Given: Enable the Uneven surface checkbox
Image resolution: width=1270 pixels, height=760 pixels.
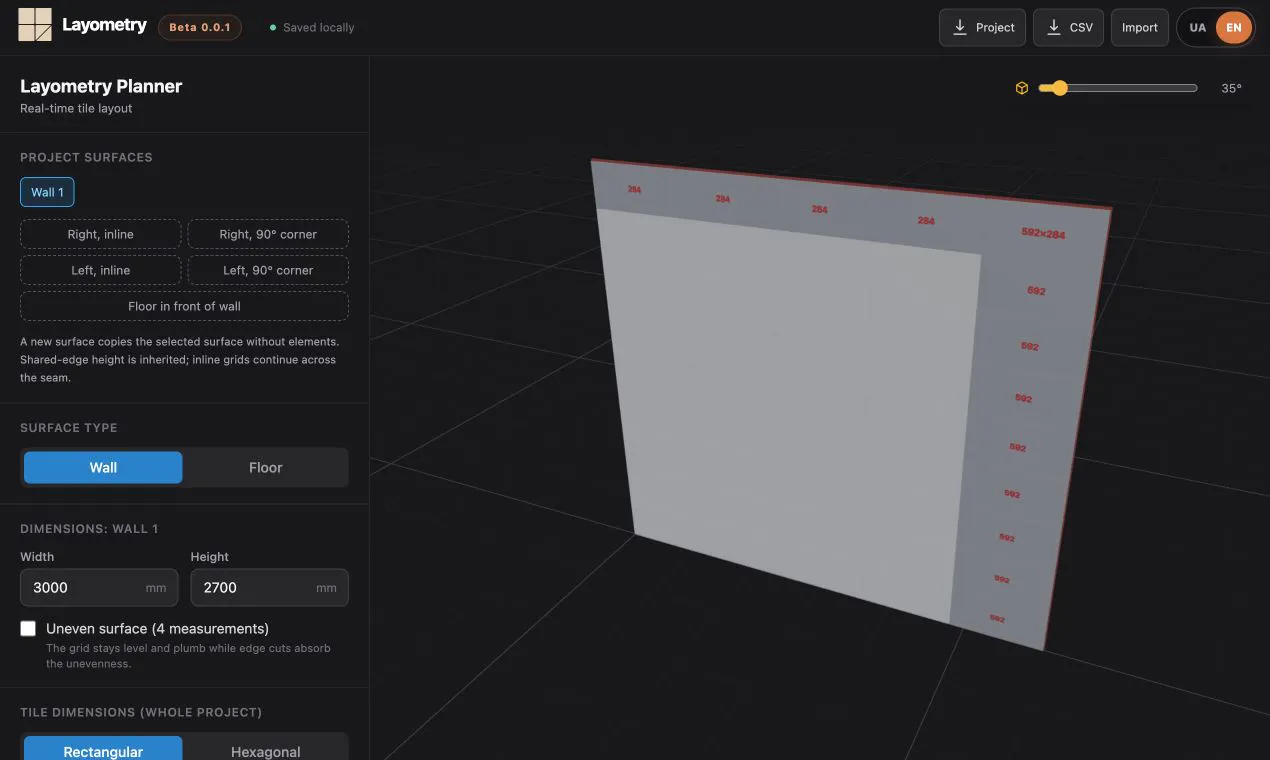Looking at the screenshot, I should tap(28, 628).
